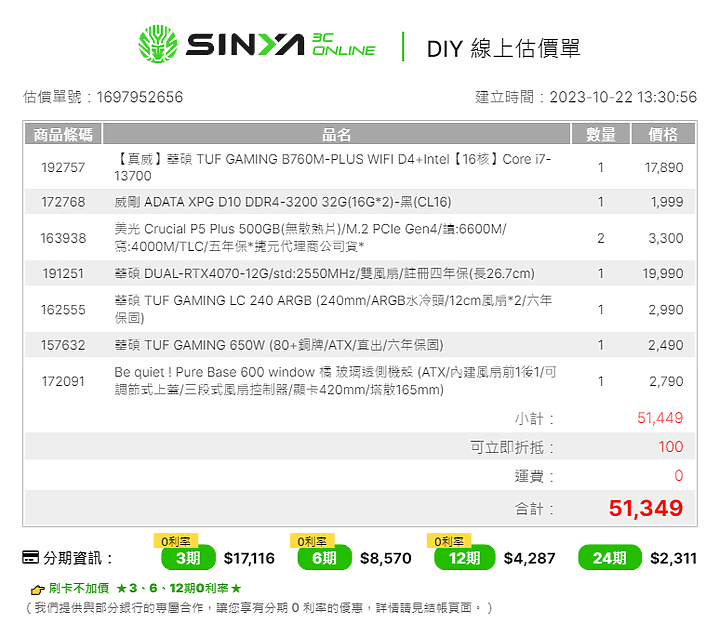Viewport: 720px width, 637px height.
Task: Click the 價格 column header
Action: 663,134
